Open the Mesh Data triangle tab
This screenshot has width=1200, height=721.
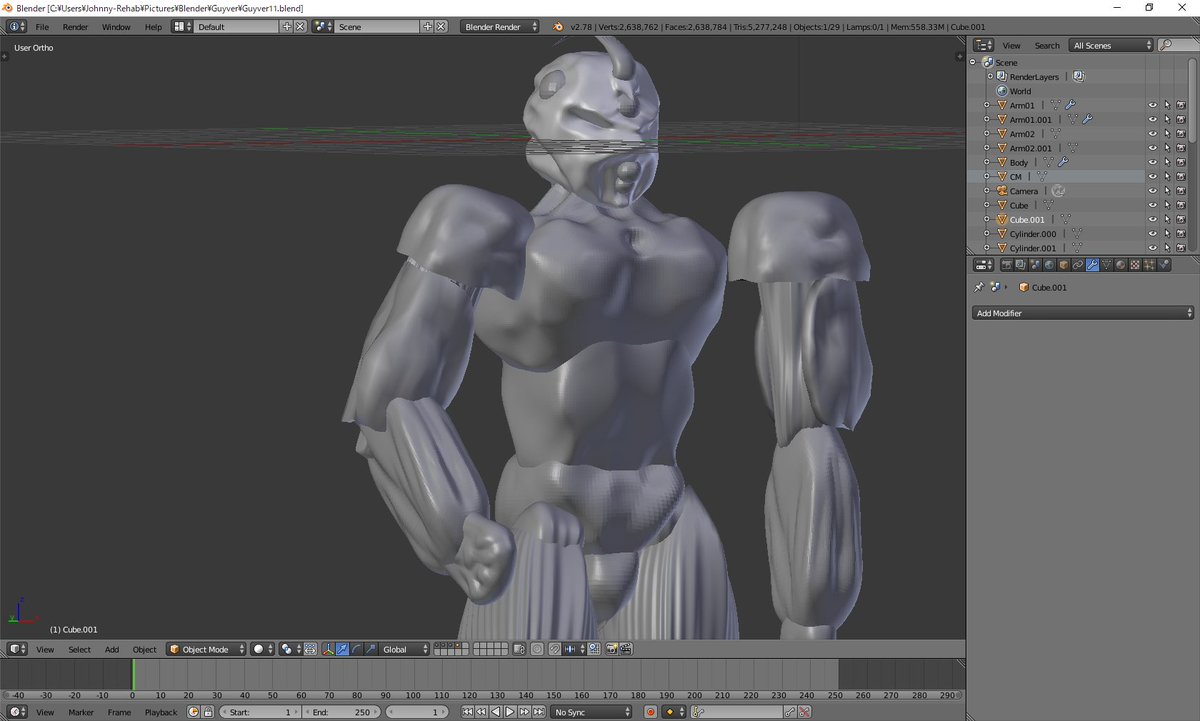1106,265
